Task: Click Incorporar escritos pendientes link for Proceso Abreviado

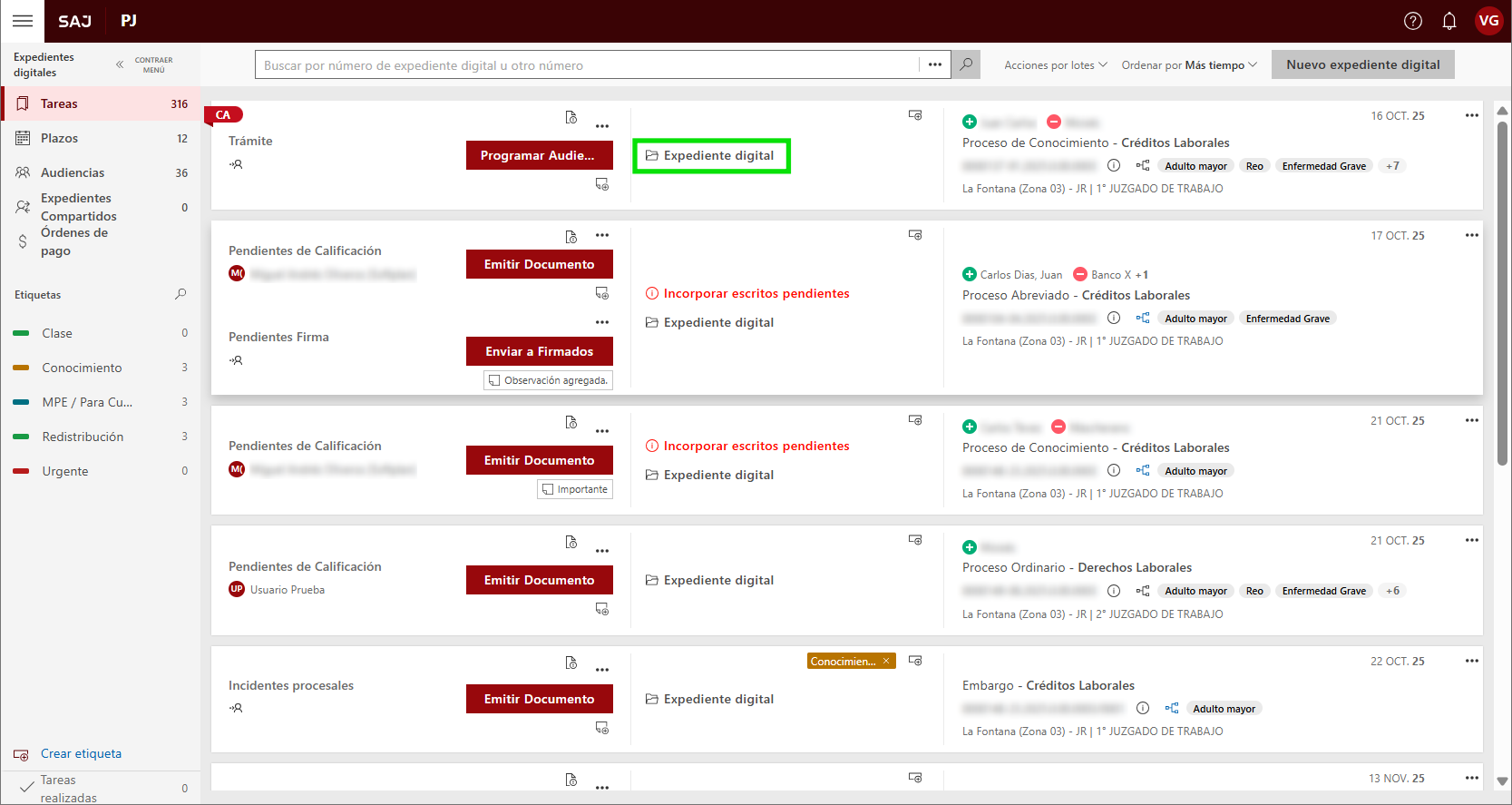Action: coord(756,293)
